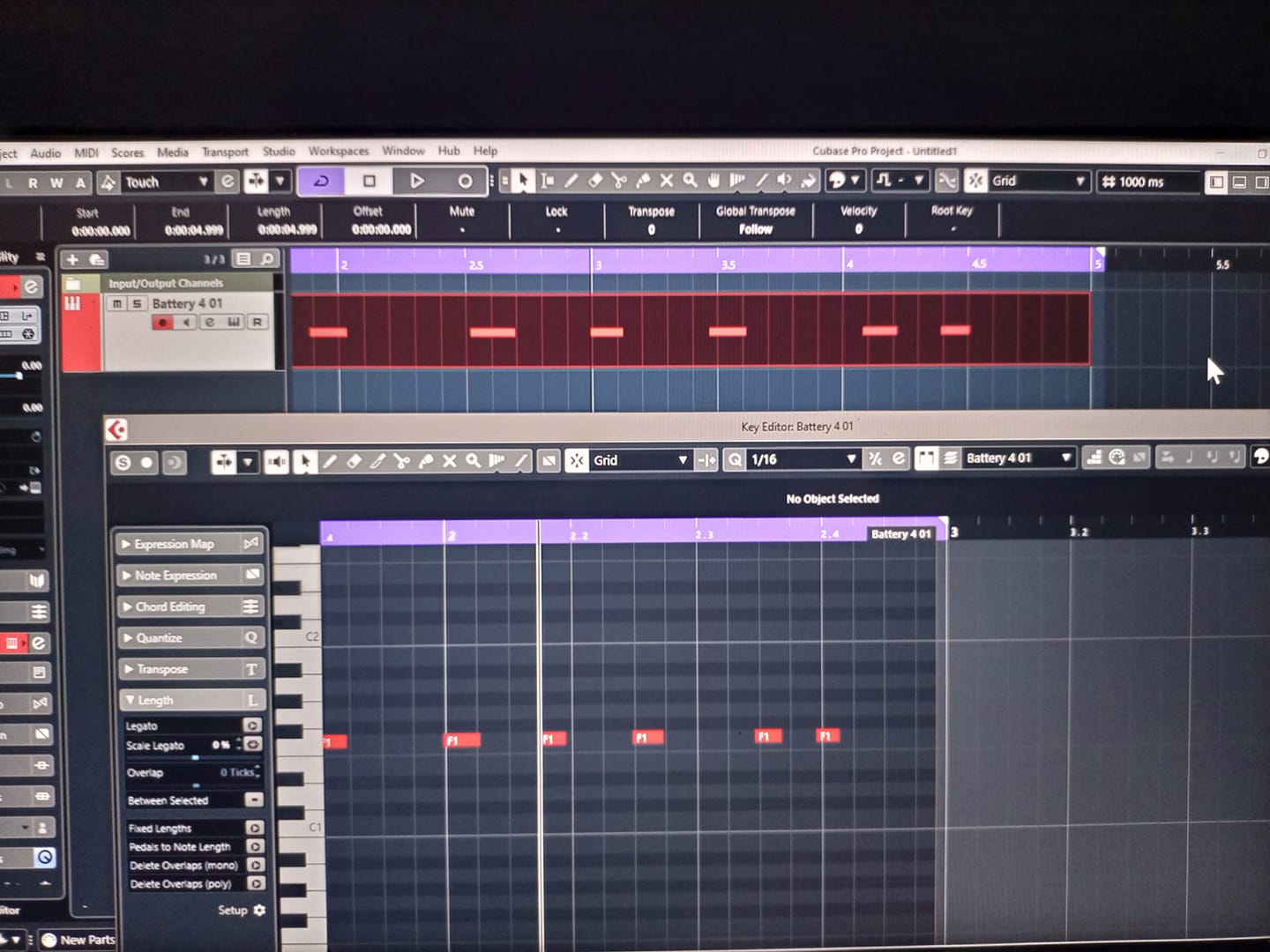
Task: Stop playback with the transport Stop button
Action: pos(369,181)
